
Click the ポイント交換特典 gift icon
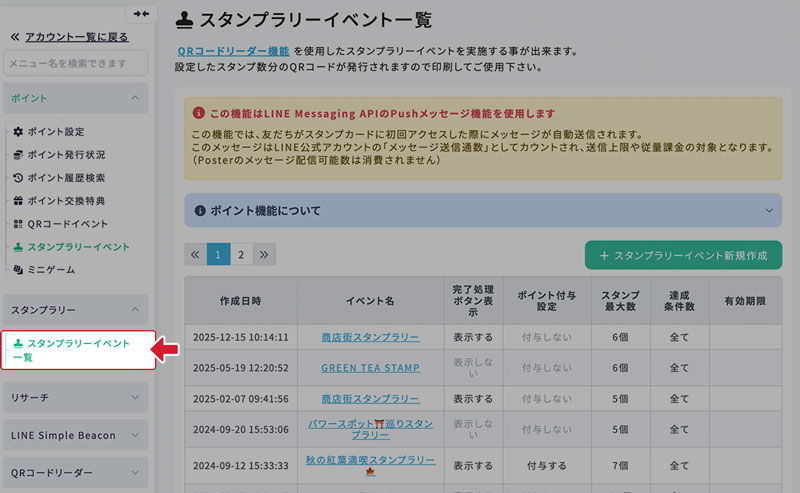[17, 201]
